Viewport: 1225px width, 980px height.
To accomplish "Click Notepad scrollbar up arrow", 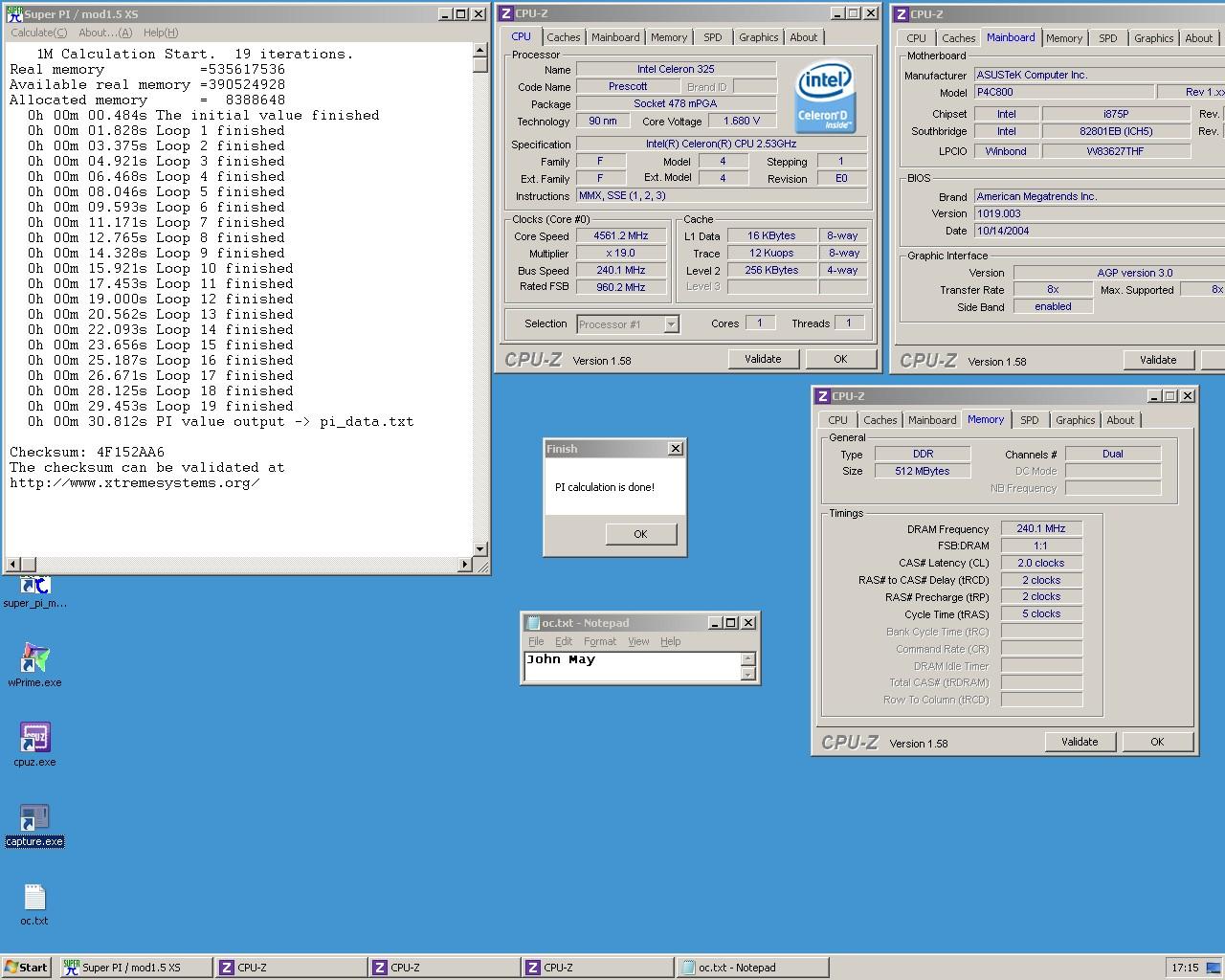I will [748, 658].
